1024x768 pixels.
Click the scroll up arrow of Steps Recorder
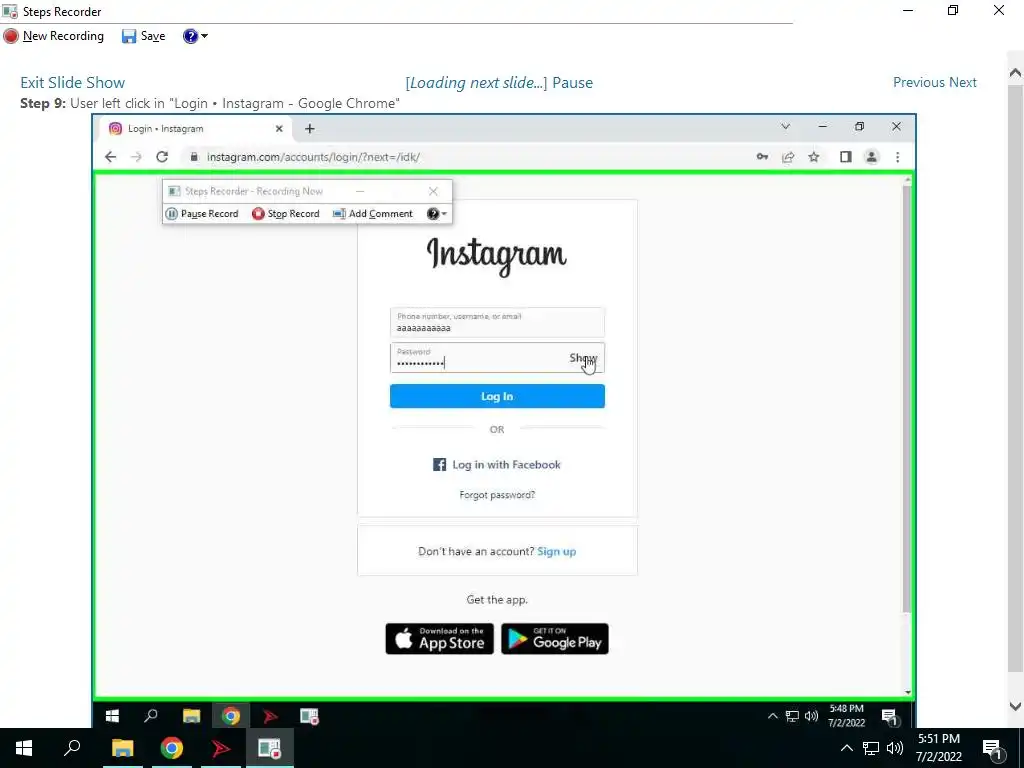tap(1015, 72)
